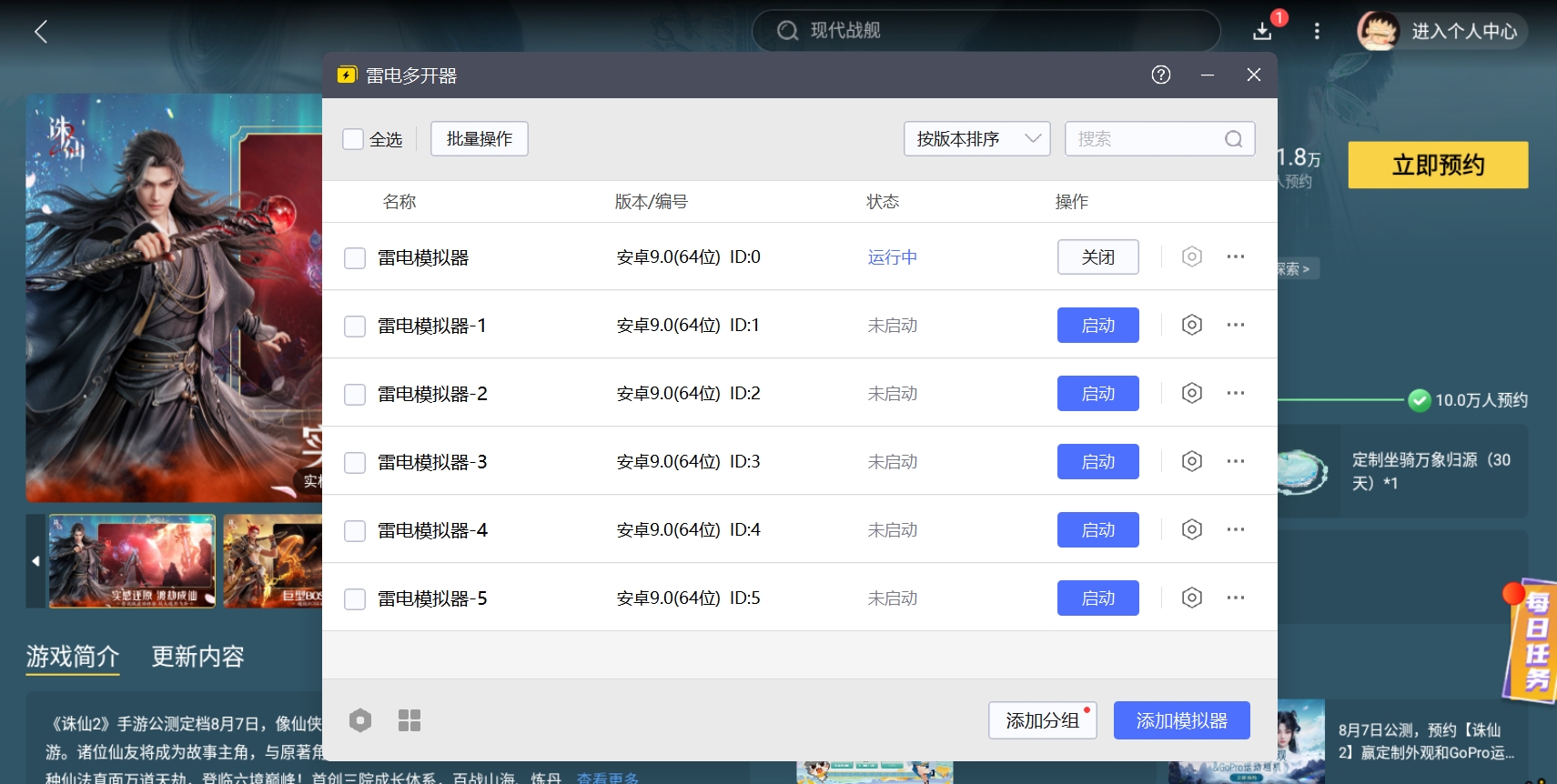1557x784 pixels.
Task: Open the 批量操作 batch operations menu
Action: [479, 139]
